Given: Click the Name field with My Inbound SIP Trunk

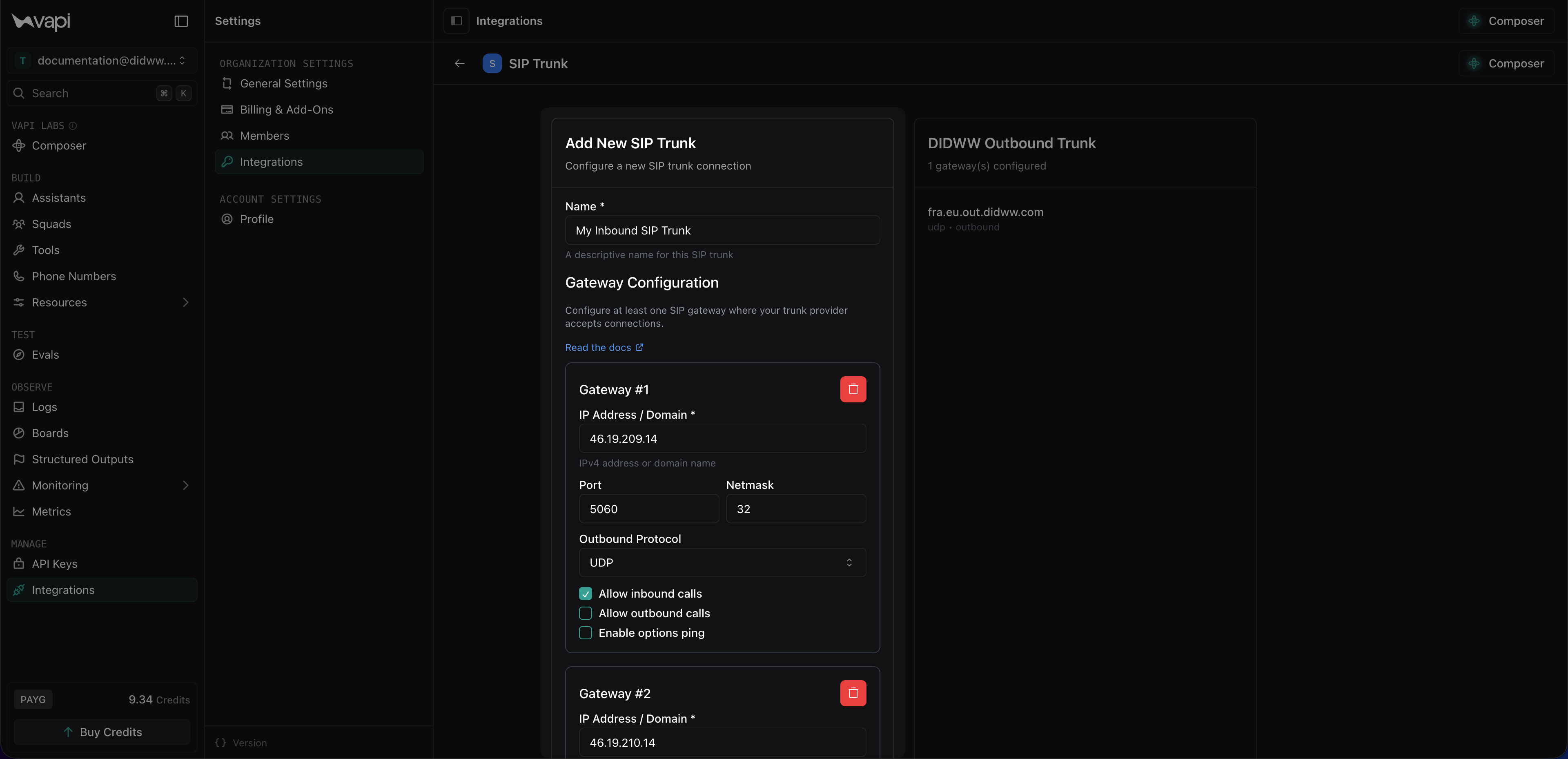Looking at the screenshot, I should tap(722, 230).
